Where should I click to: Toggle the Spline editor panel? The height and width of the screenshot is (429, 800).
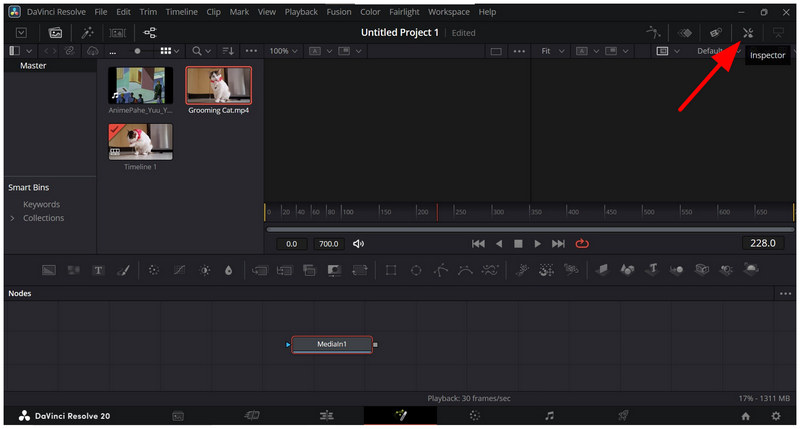coord(654,33)
